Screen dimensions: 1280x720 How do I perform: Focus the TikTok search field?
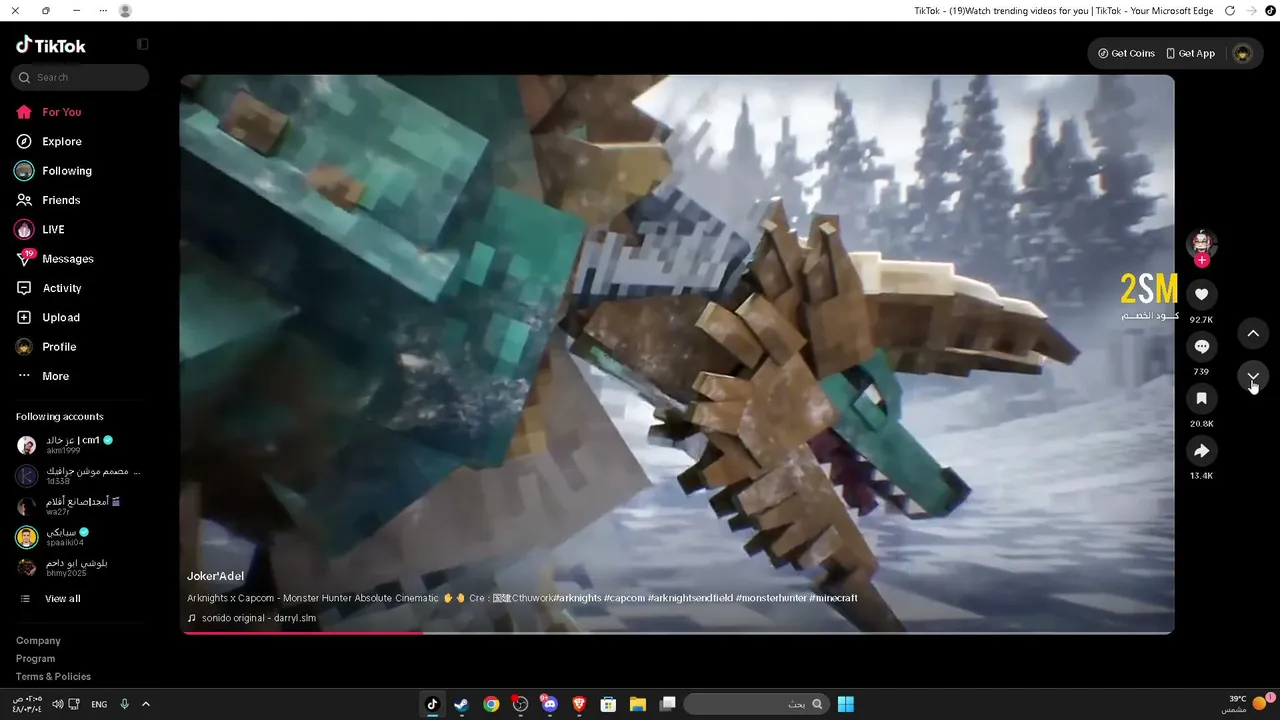(80, 77)
